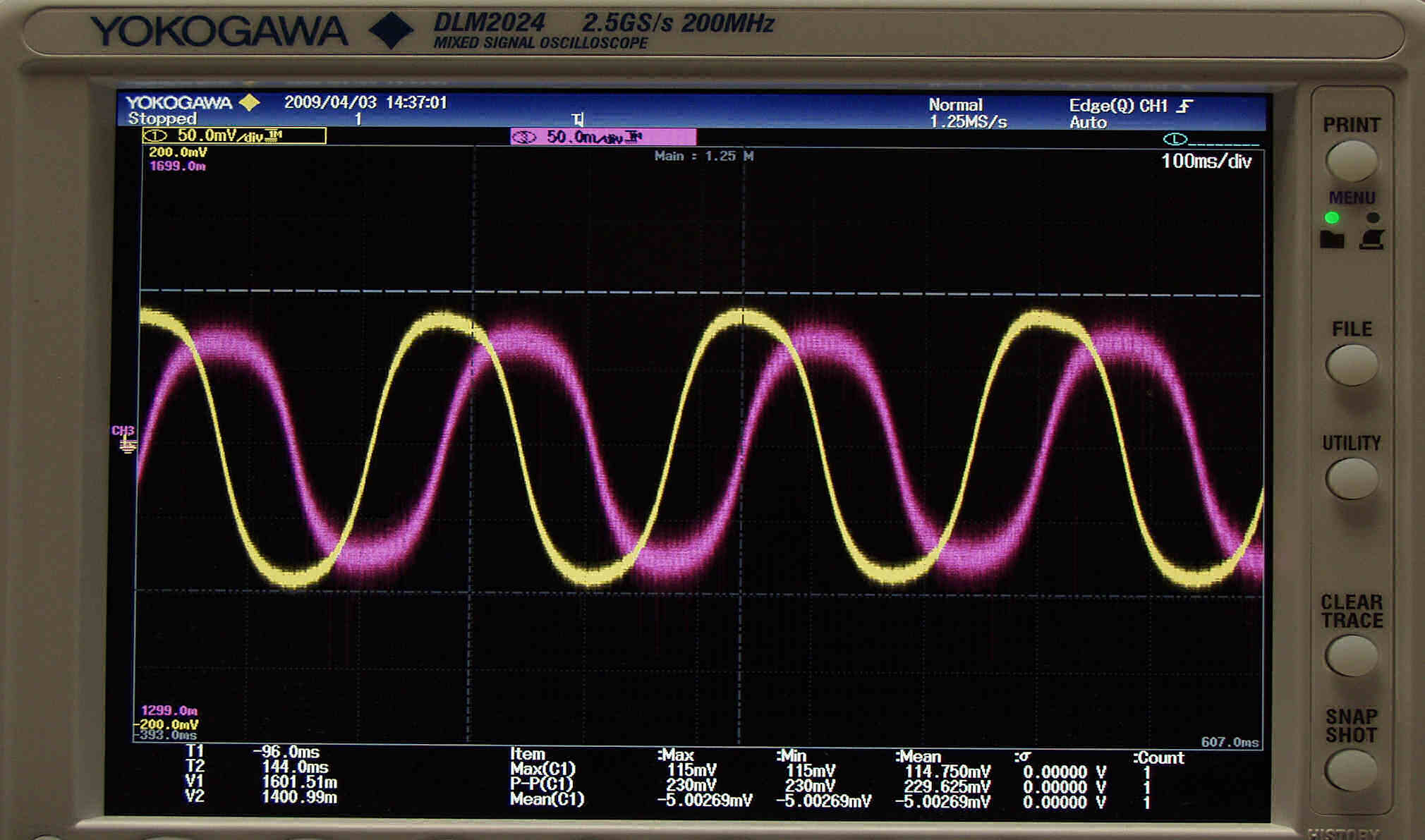Click the folder icon under MENU
Screen dimensions: 1425x840
[x=1331, y=240]
